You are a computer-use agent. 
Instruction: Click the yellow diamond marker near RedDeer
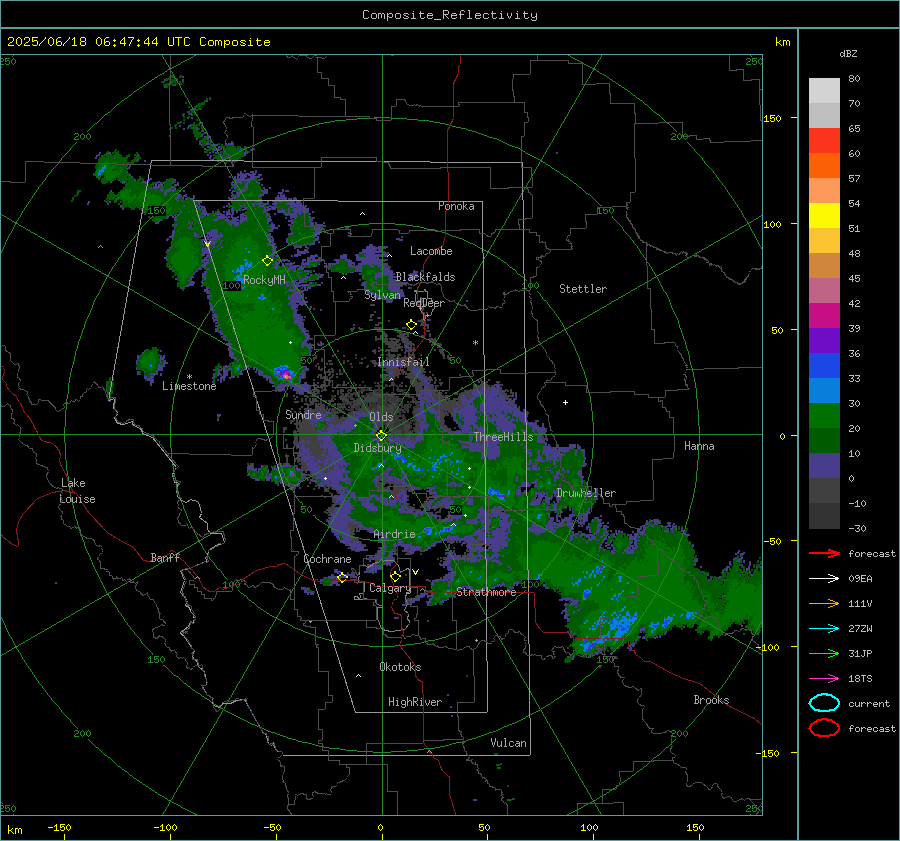tap(412, 325)
